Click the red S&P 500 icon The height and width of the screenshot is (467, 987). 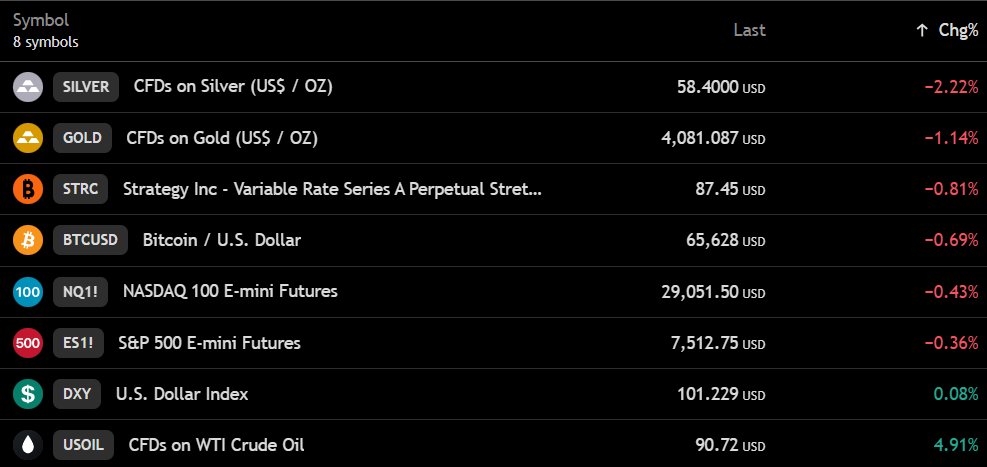click(x=28, y=343)
